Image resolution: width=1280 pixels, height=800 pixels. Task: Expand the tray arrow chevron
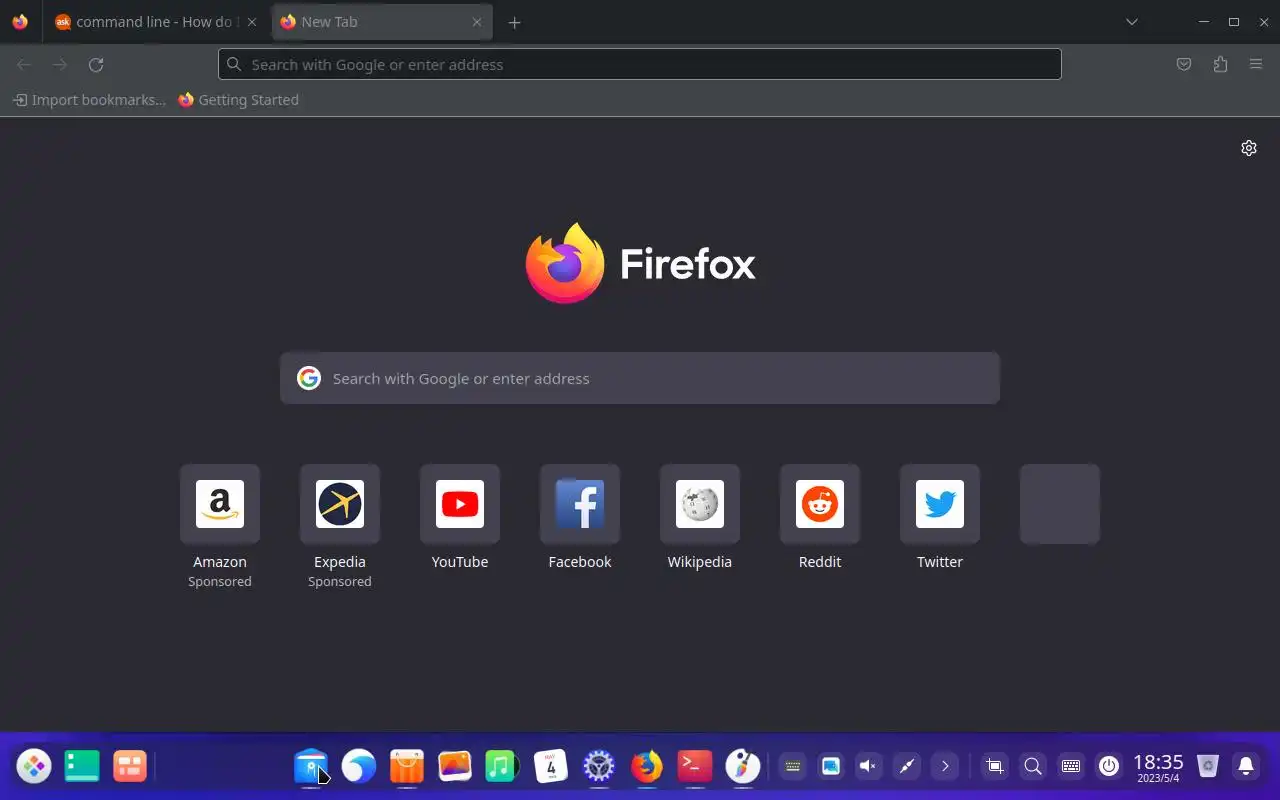click(945, 767)
